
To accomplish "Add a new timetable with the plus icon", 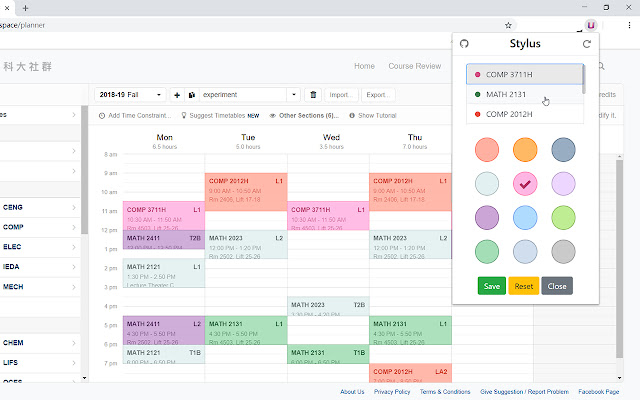I will pyautogui.click(x=177, y=95).
